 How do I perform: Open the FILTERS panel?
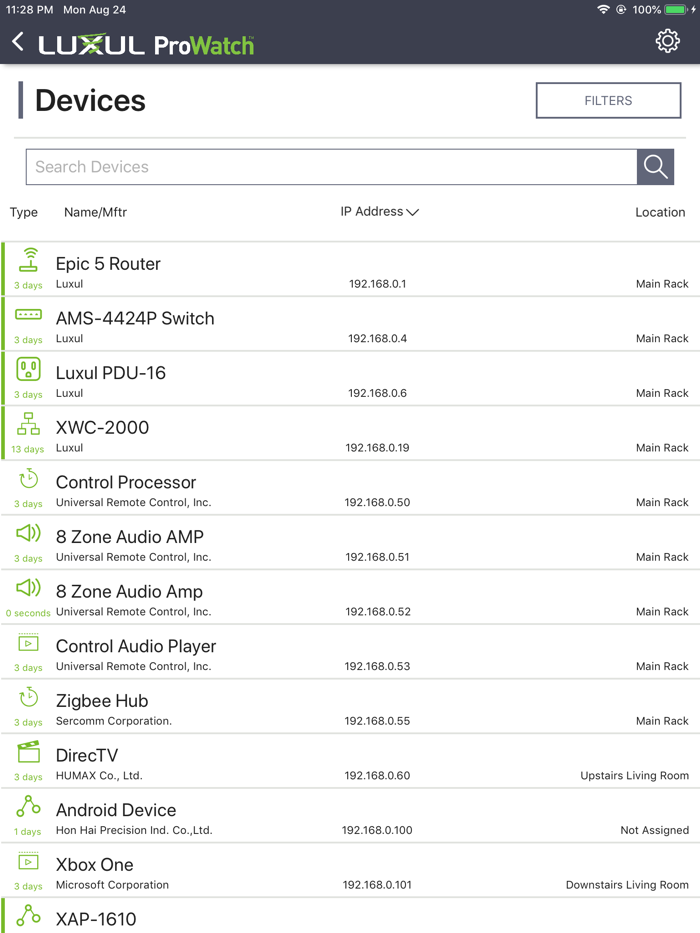click(608, 101)
